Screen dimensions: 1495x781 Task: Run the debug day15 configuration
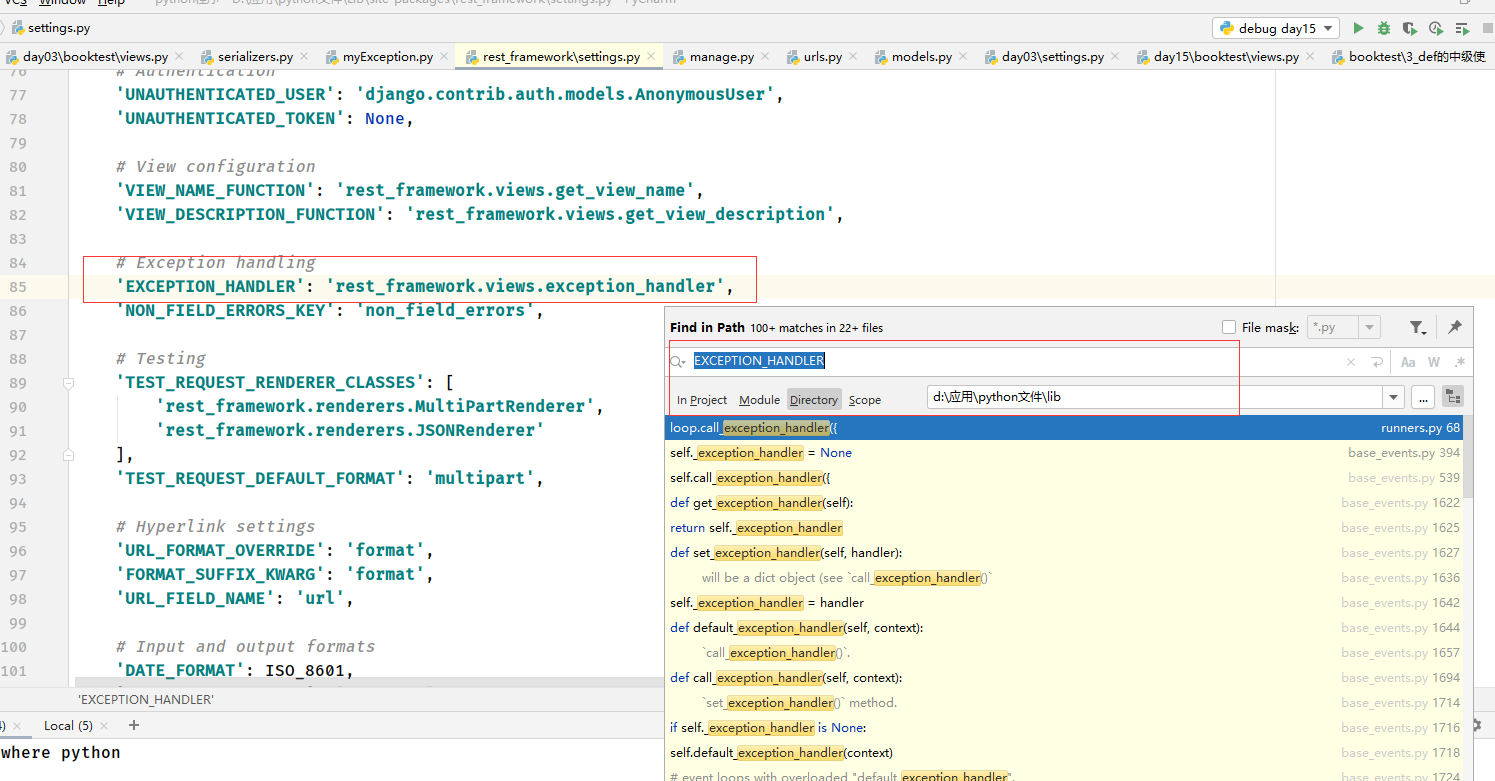[1358, 28]
